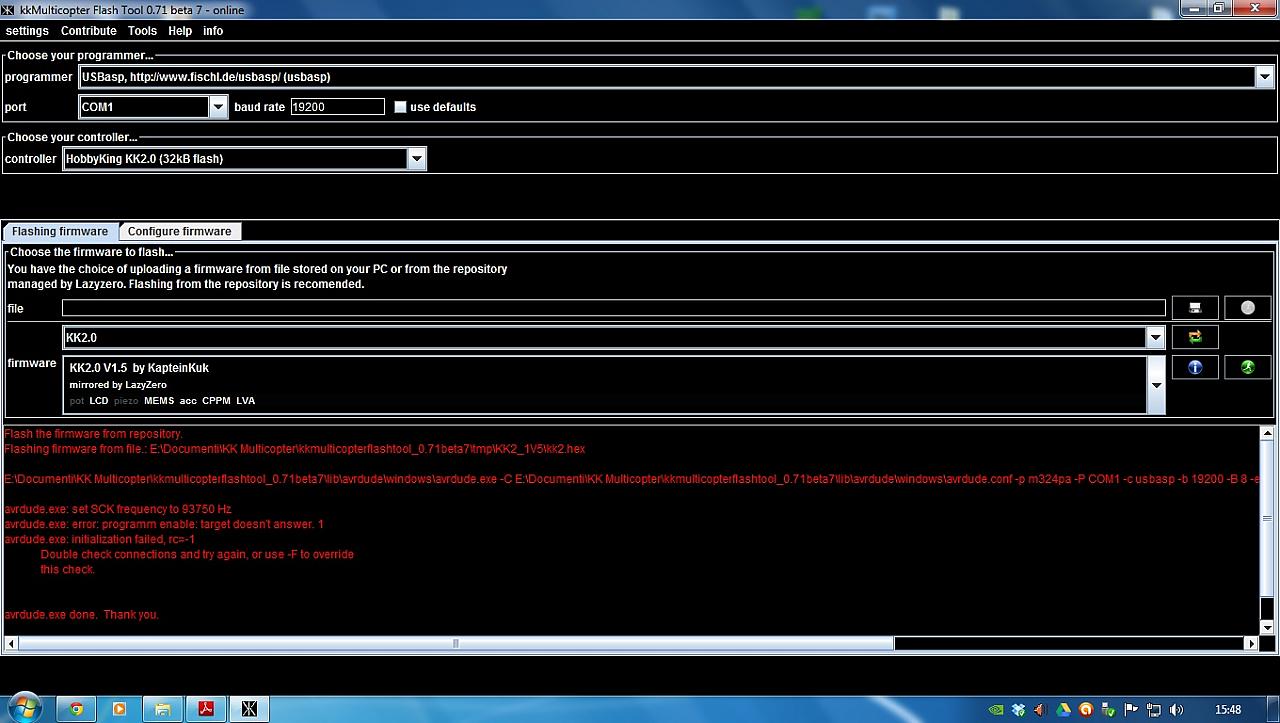
Task: Click the 'Double check connections' log line
Action: click(197, 555)
